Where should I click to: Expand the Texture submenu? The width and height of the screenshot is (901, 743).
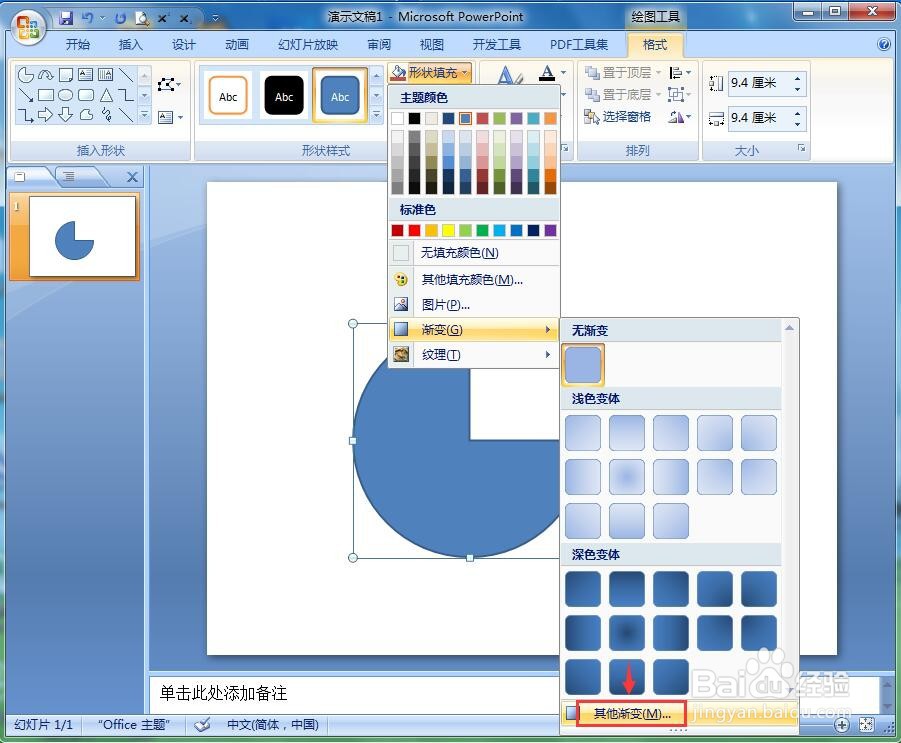(473, 355)
